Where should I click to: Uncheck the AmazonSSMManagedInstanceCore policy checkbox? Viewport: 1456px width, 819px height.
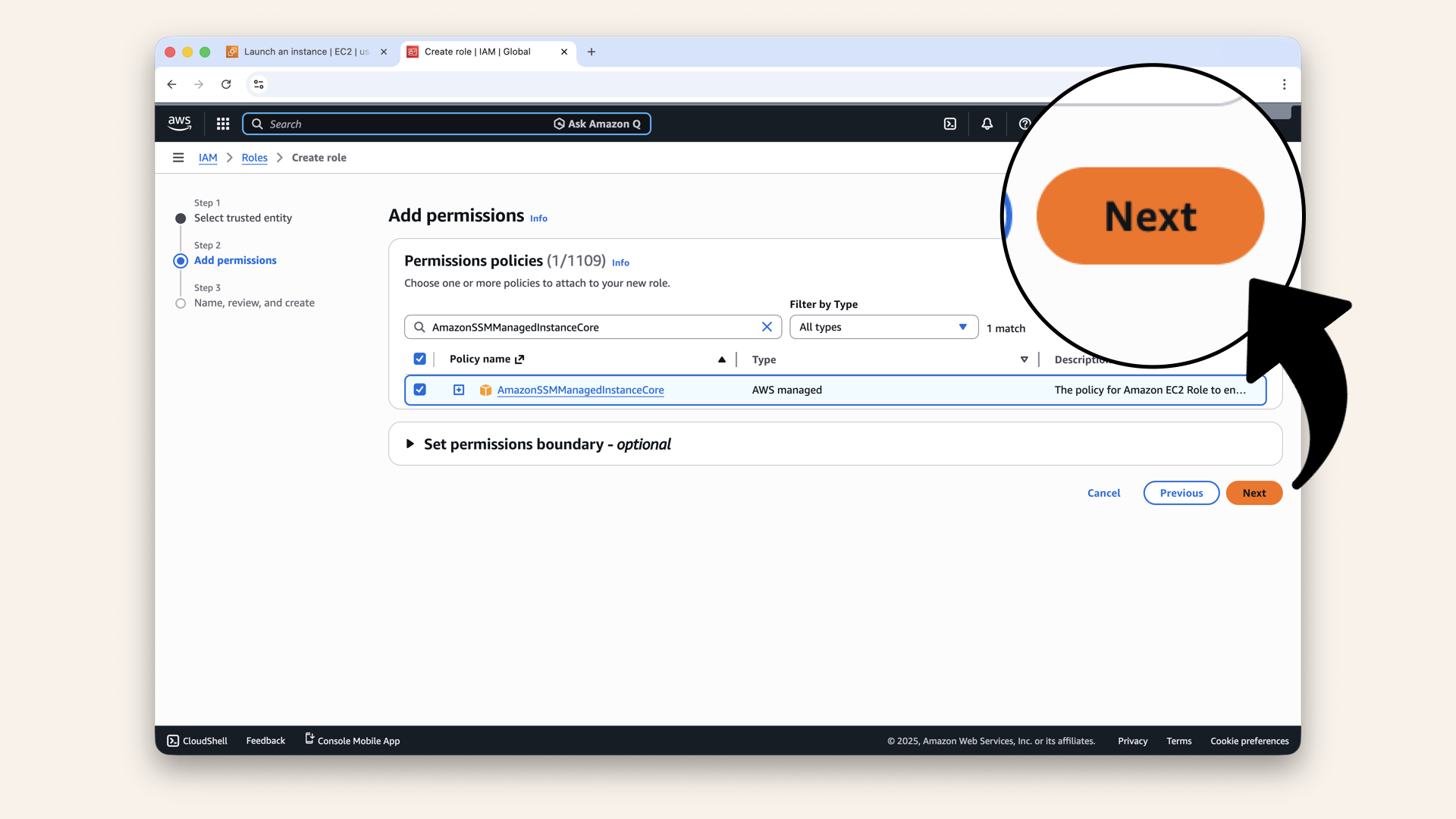click(x=419, y=390)
